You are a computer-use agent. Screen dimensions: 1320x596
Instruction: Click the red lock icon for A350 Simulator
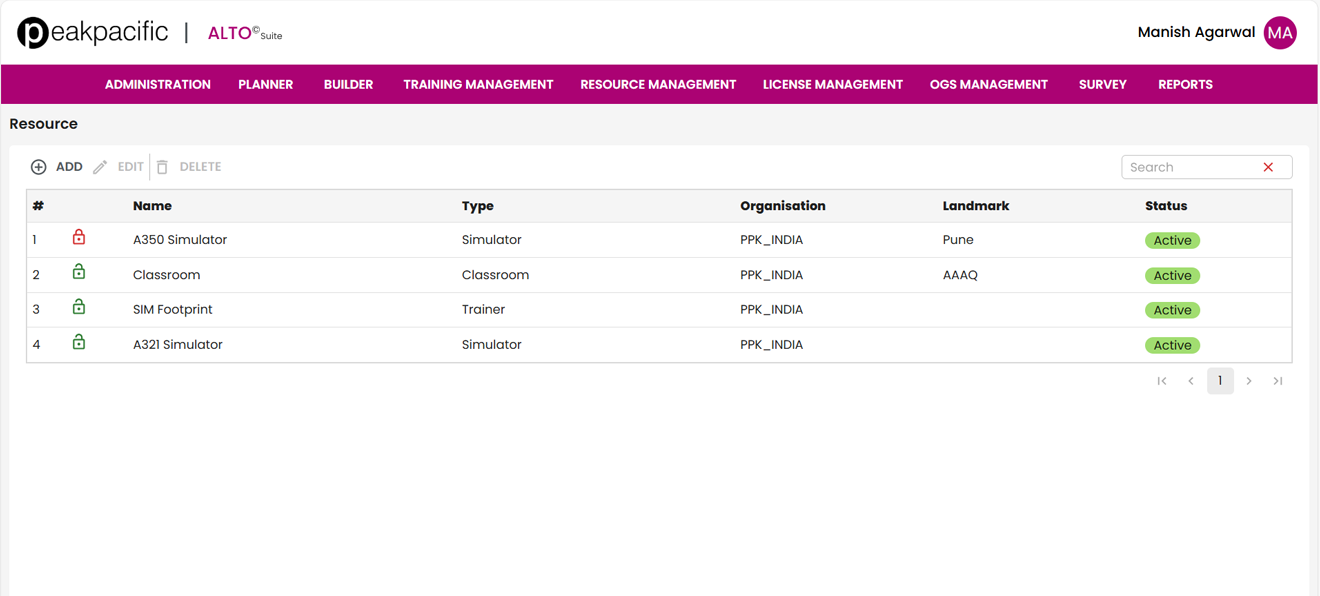(79, 238)
